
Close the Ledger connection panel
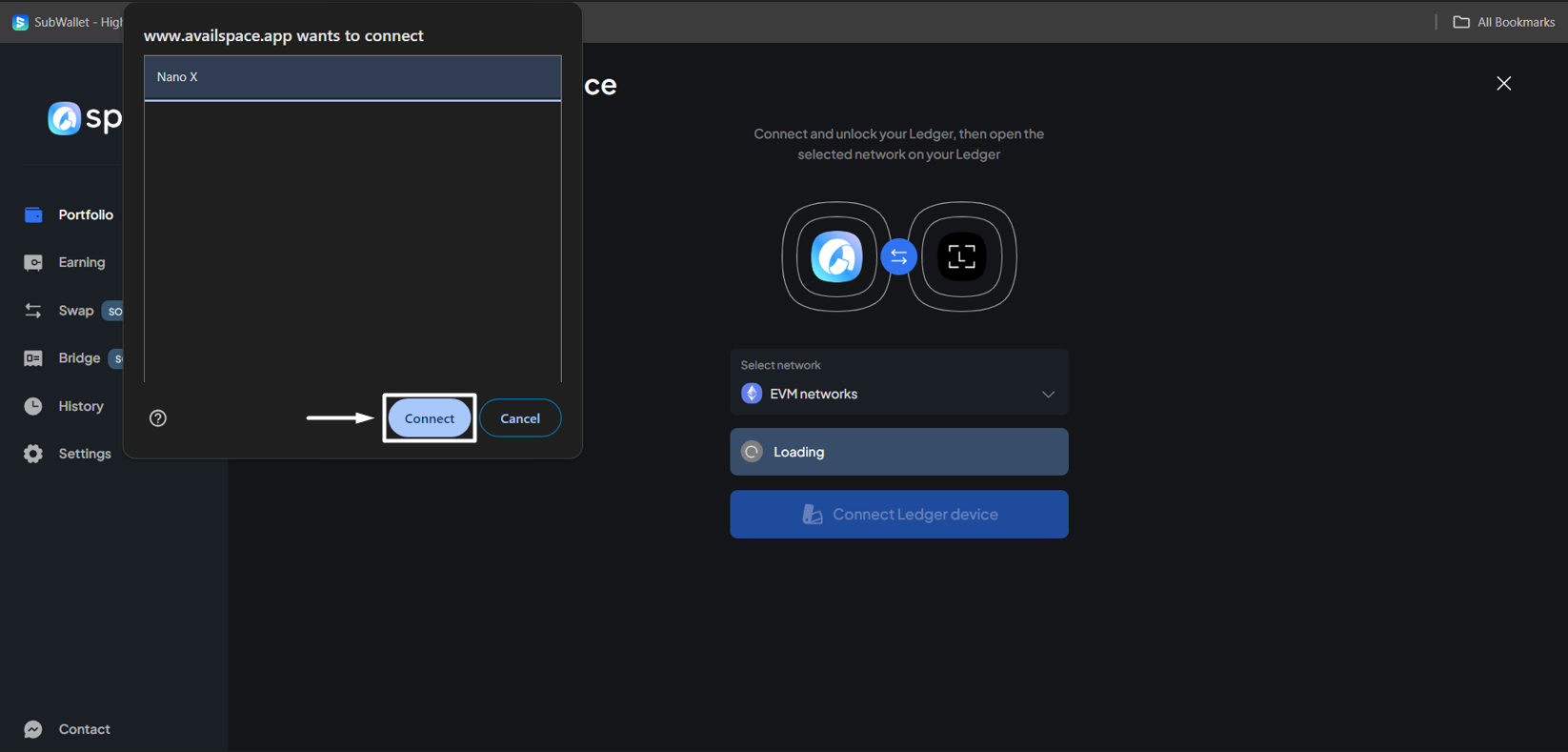pos(1503,84)
